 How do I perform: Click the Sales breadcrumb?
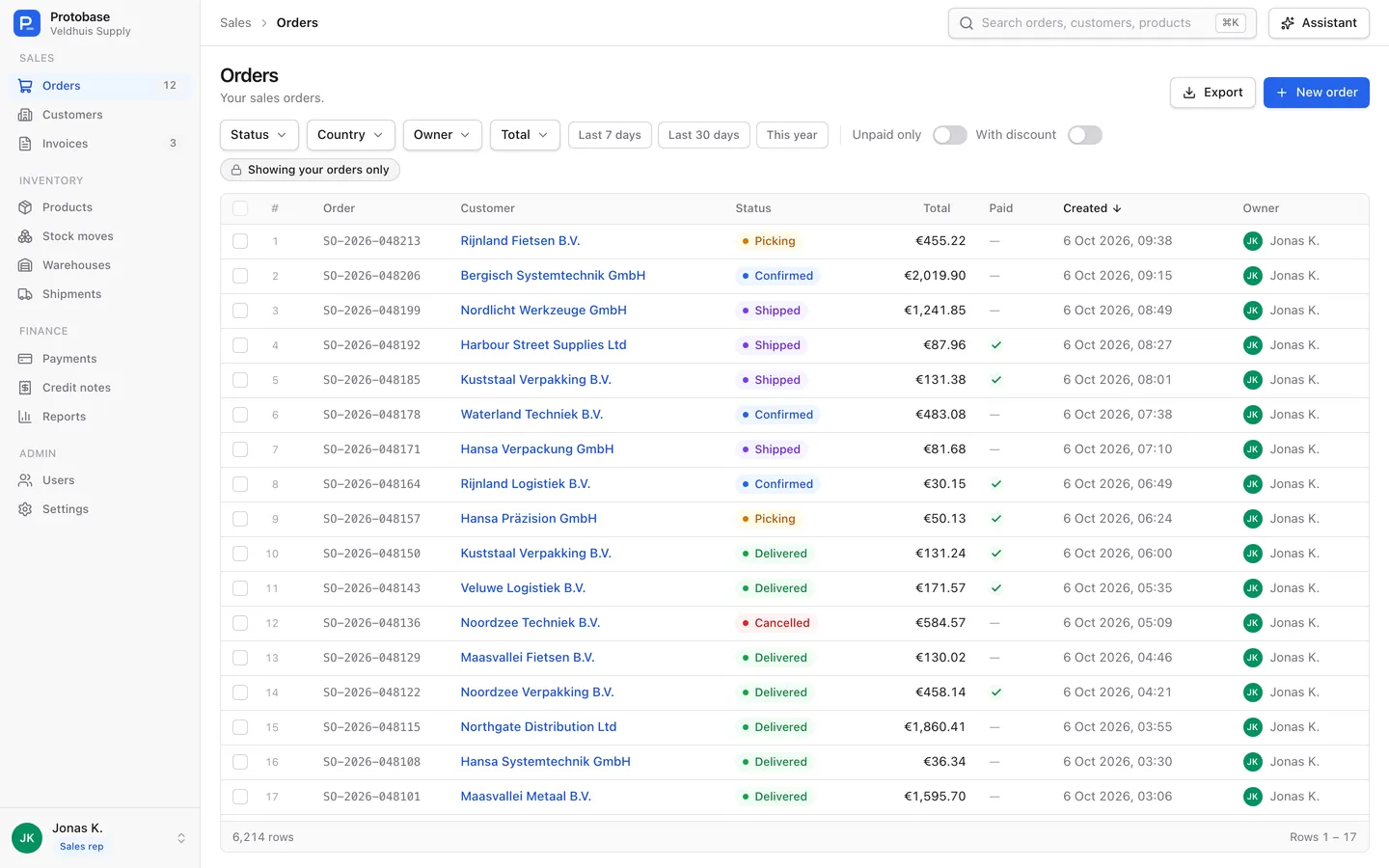235,23
